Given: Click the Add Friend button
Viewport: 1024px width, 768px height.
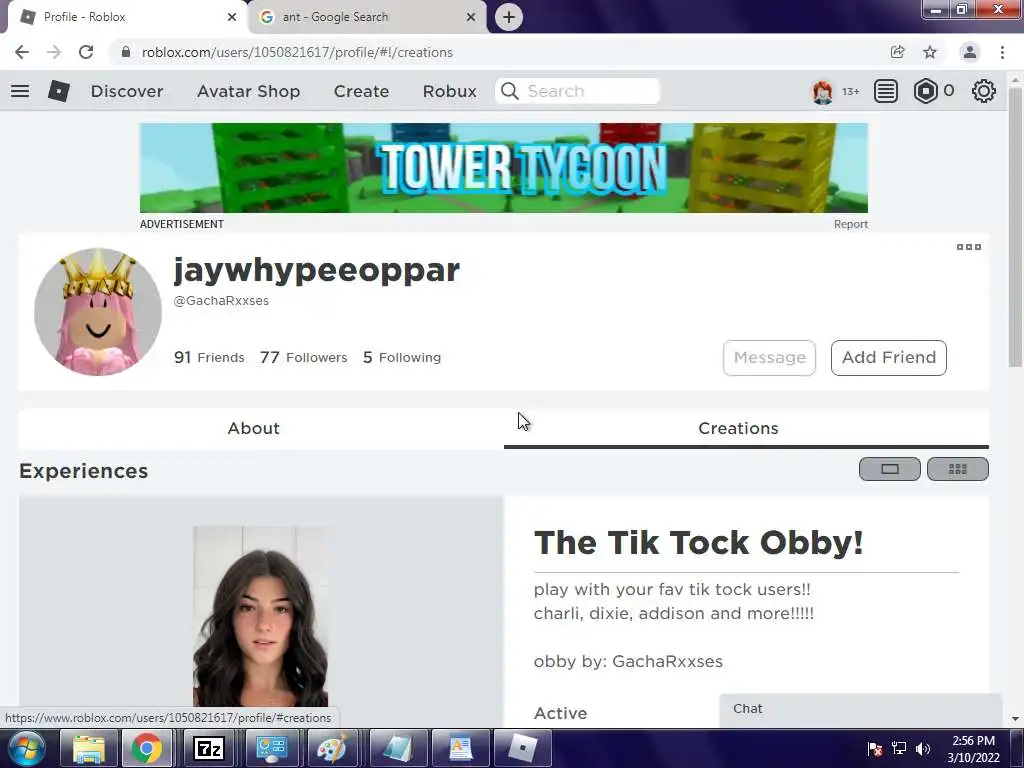Looking at the screenshot, I should click(888, 357).
